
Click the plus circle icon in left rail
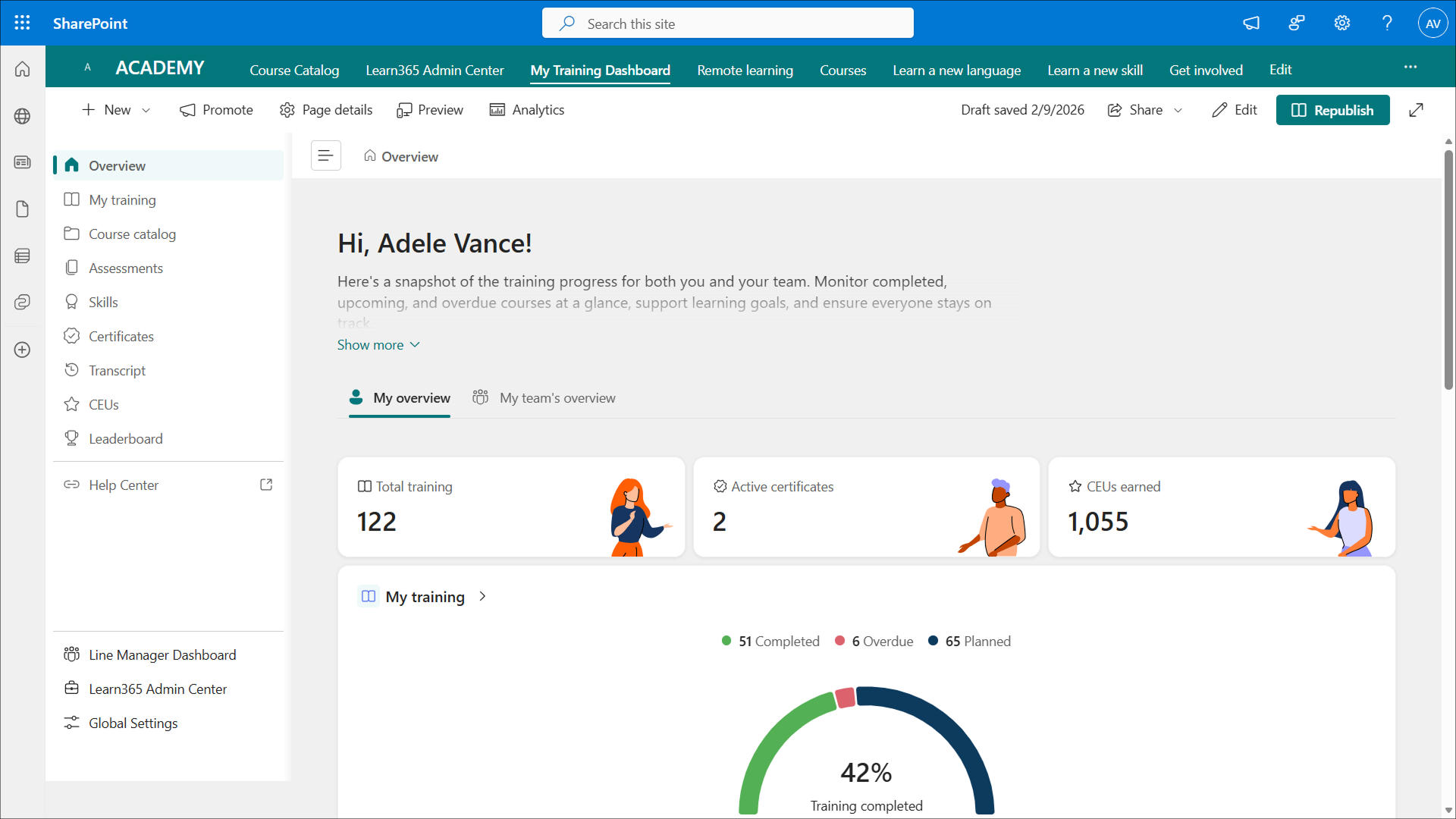(22, 350)
